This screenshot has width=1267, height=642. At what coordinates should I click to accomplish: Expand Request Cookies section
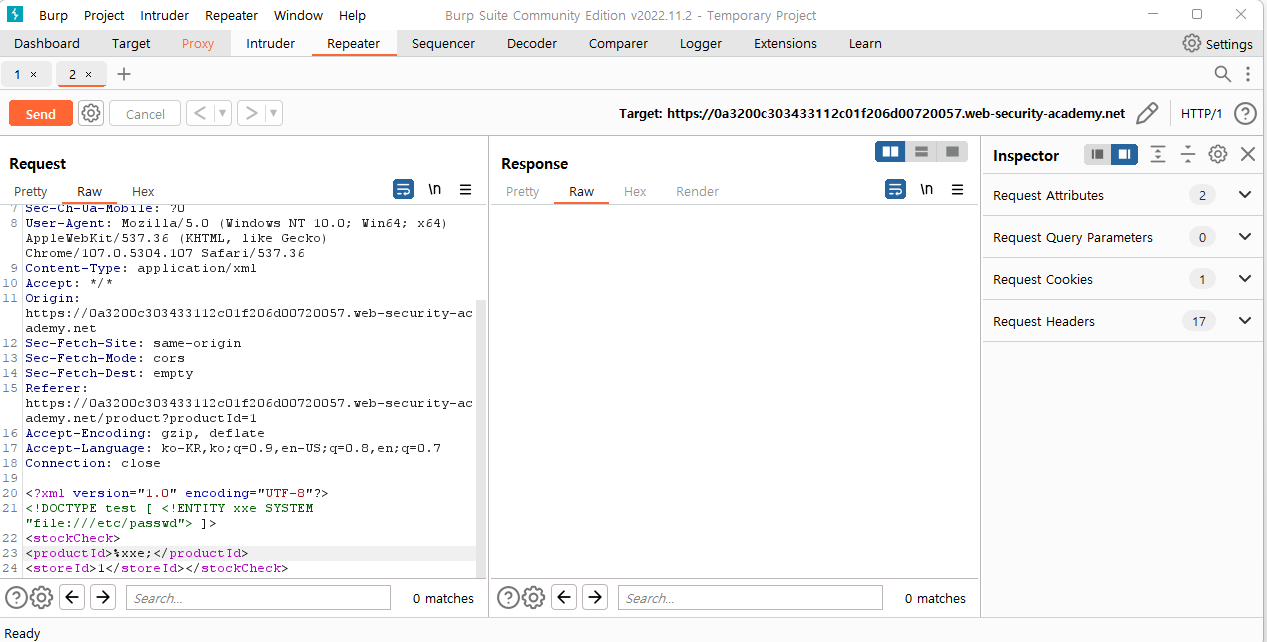[x=1245, y=279]
